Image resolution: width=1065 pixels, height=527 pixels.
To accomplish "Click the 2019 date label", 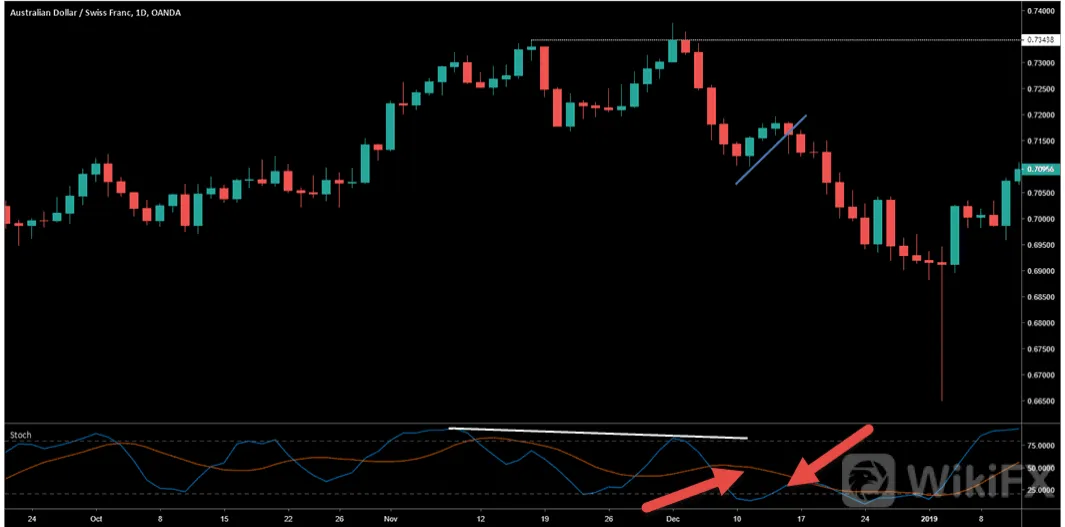I will click(929, 517).
